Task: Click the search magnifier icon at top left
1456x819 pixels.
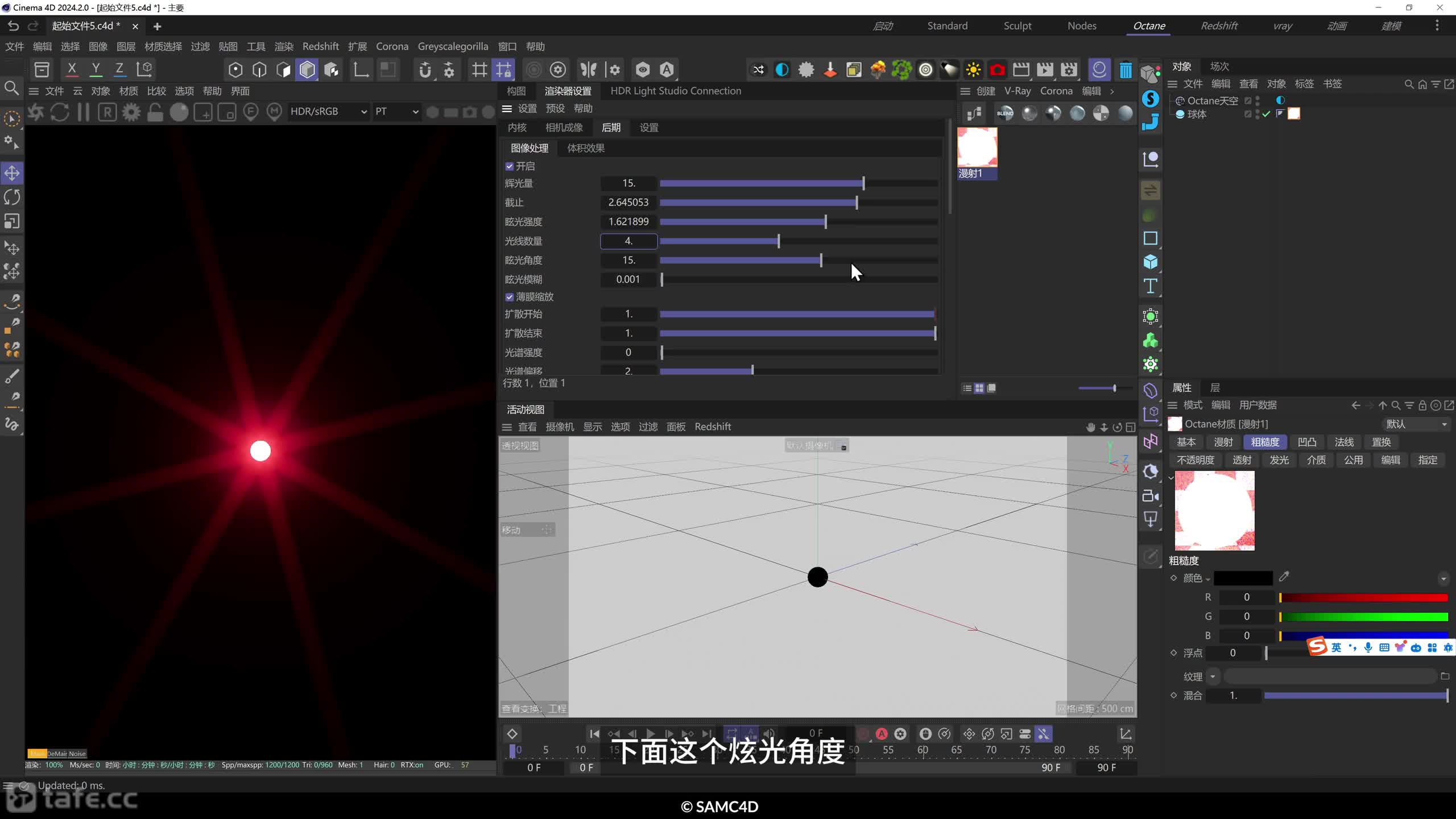Action: (11, 88)
